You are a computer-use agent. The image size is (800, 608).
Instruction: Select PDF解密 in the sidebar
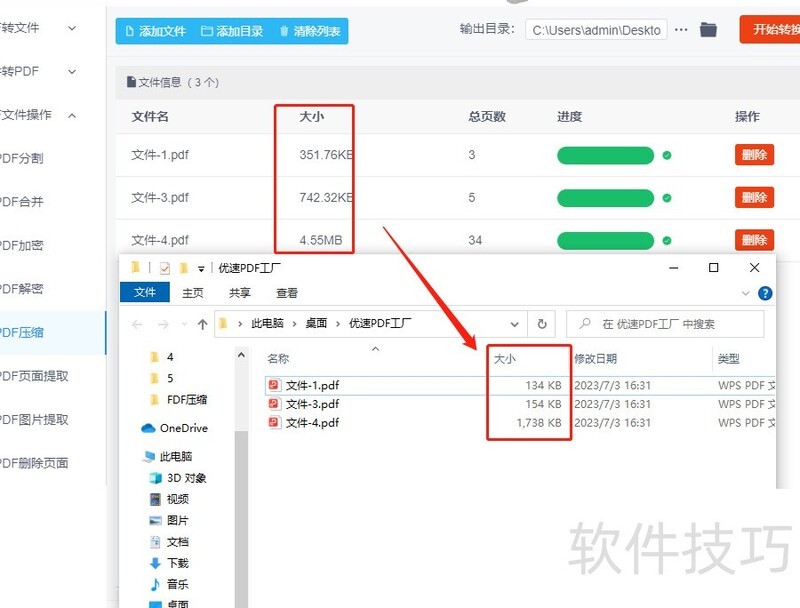21,289
